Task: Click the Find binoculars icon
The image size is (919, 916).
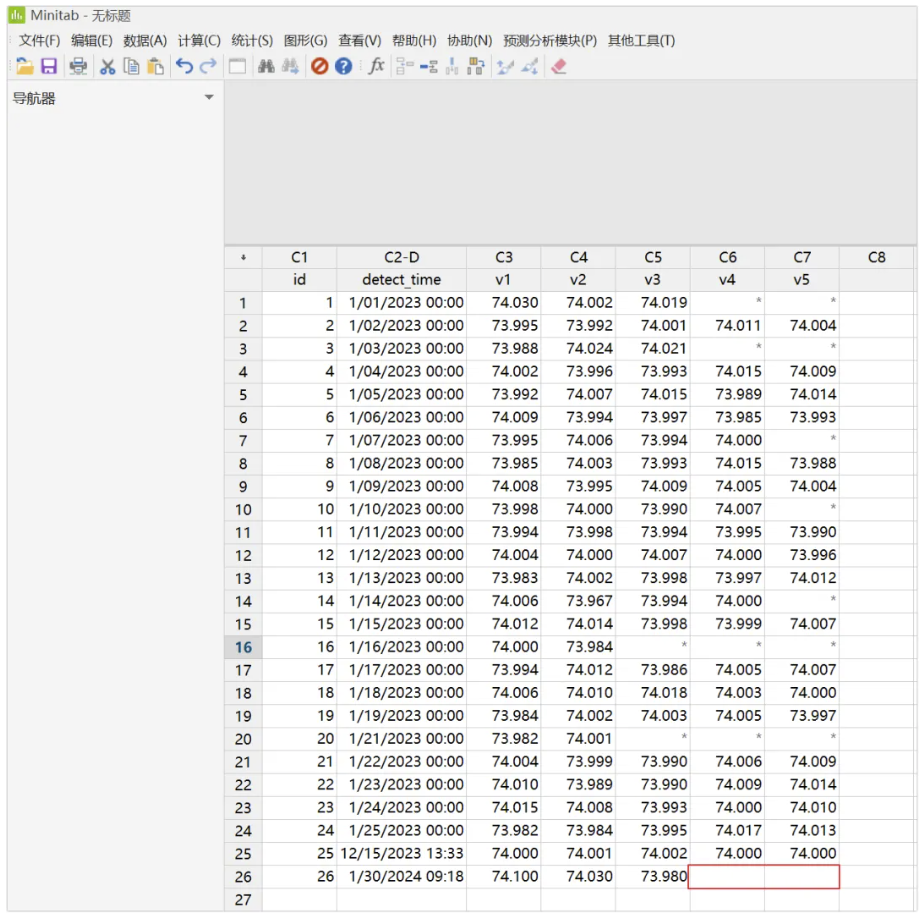Action: coord(266,66)
